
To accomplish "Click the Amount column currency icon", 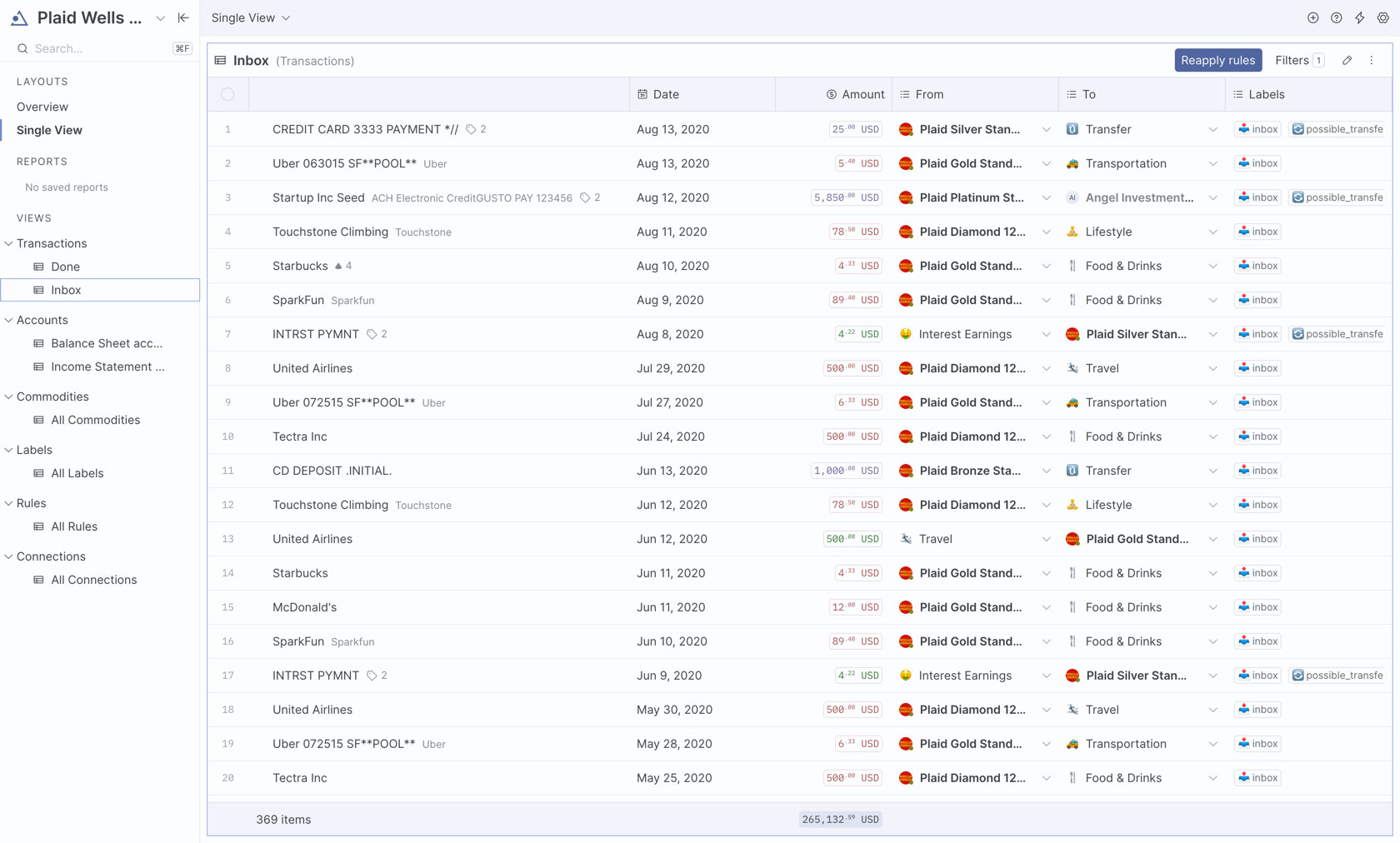I will click(831, 94).
